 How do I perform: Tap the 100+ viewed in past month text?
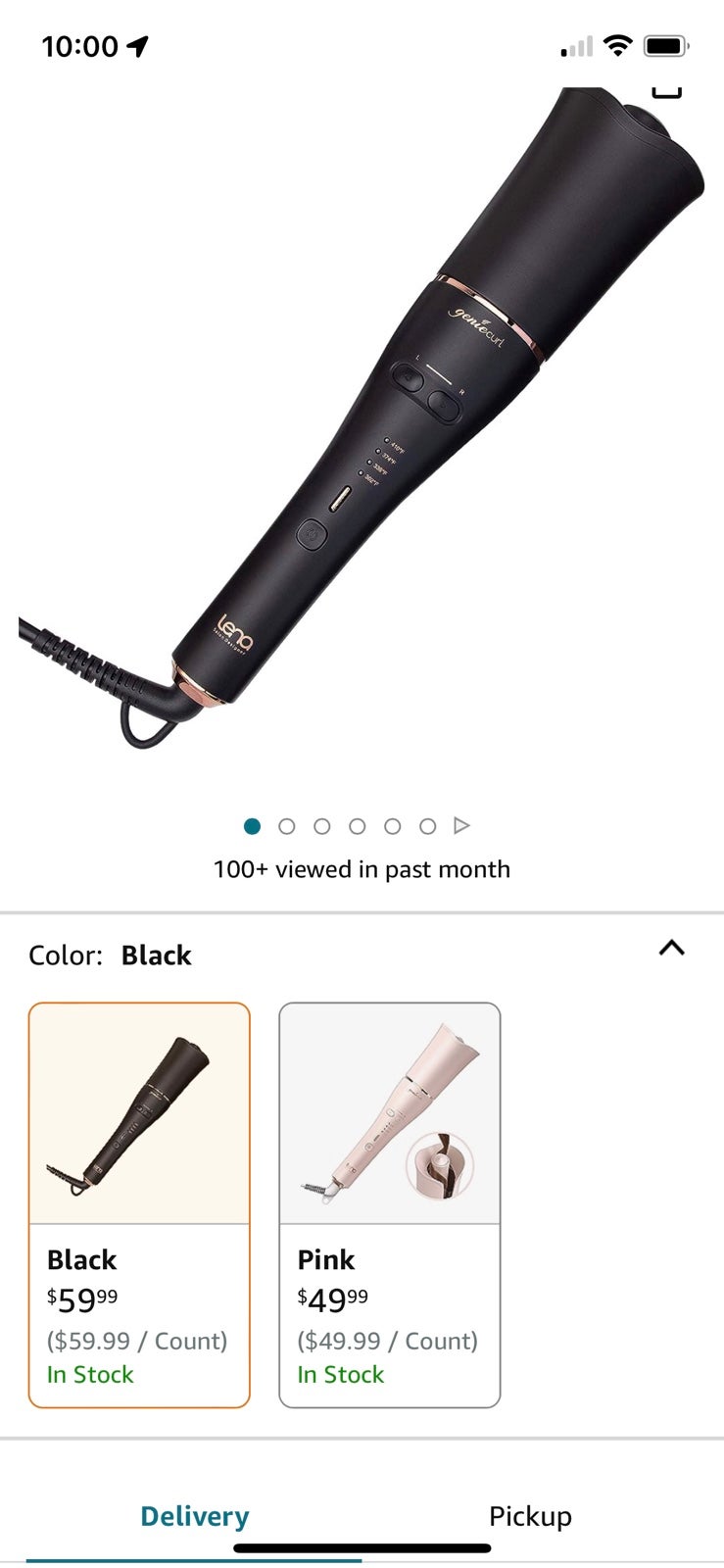tap(362, 869)
